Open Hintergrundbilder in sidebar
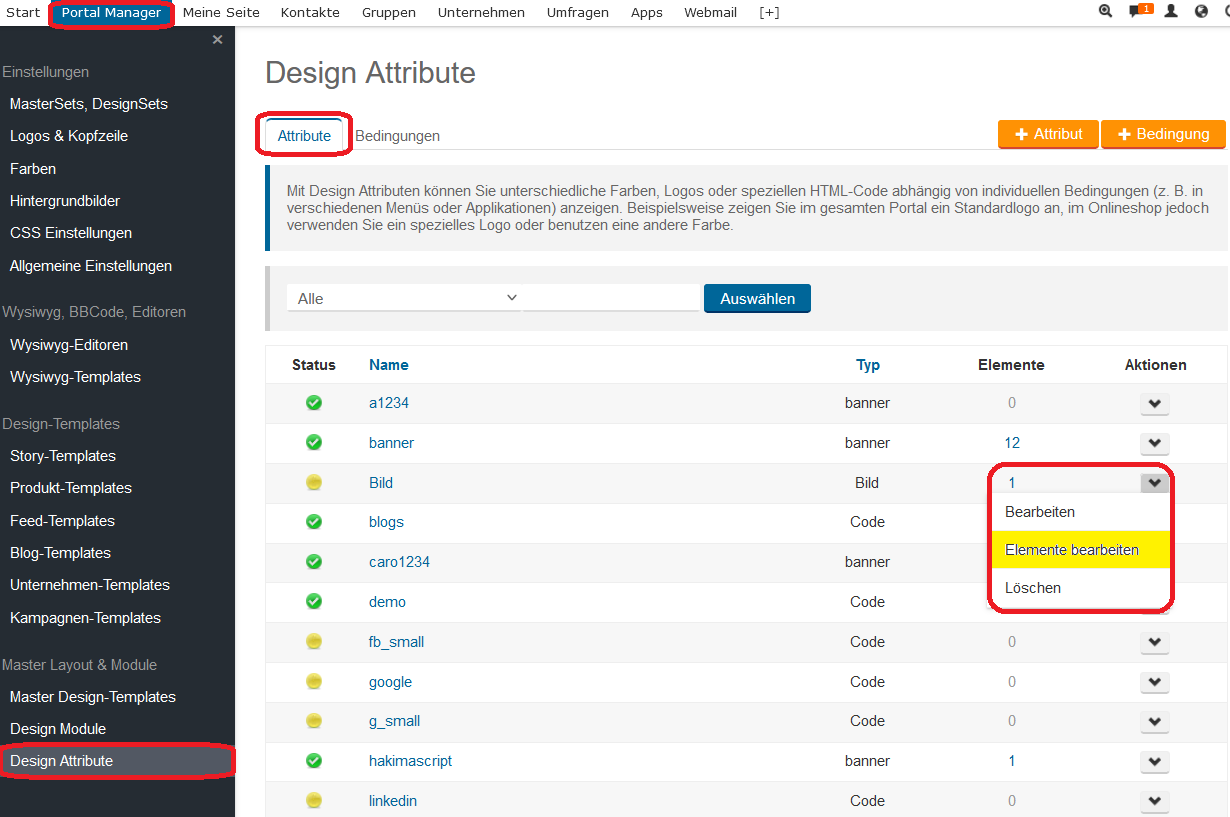 click(65, 201)
